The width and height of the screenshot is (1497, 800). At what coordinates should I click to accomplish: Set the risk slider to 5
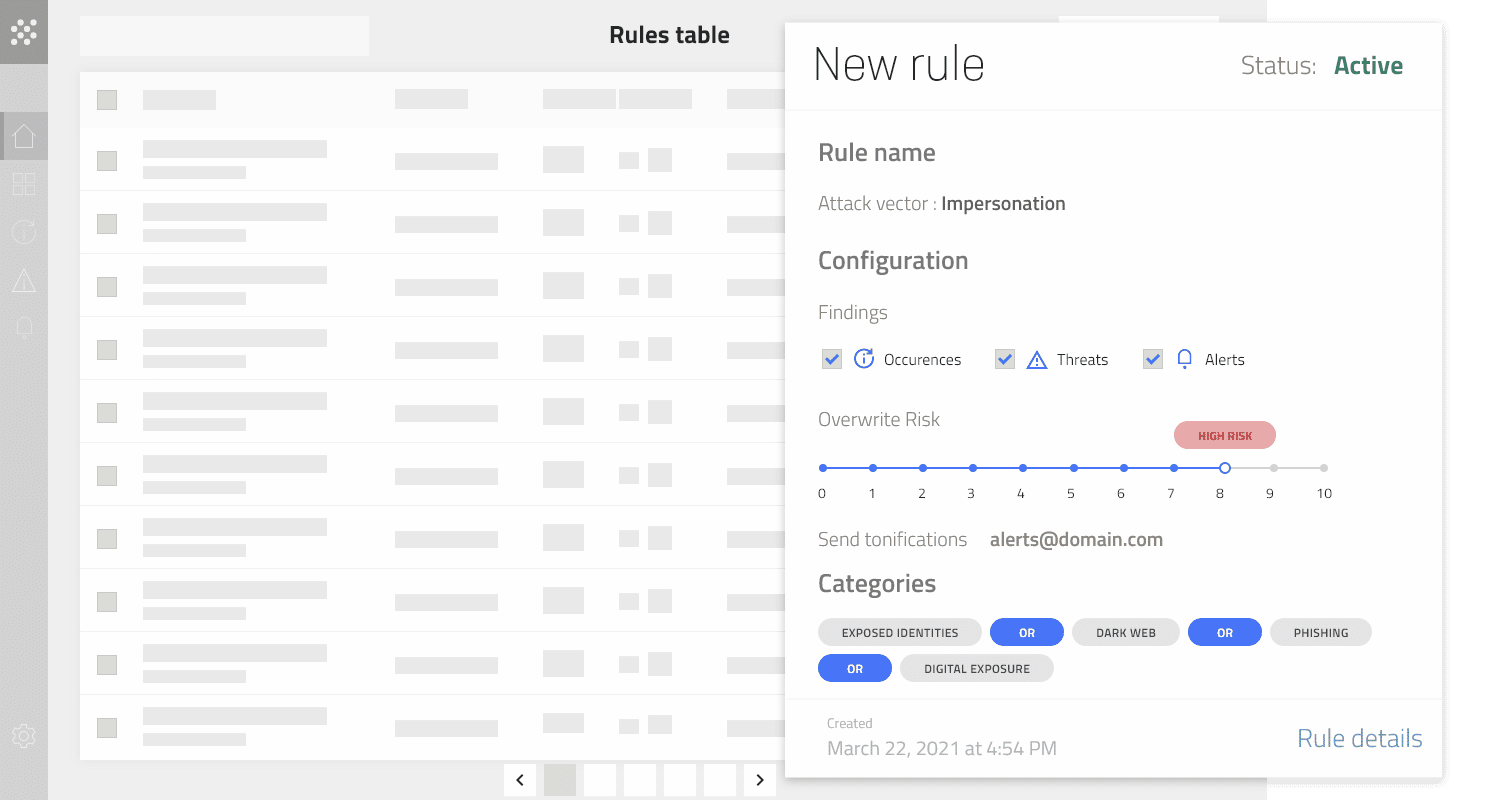tap(1073, 468)
